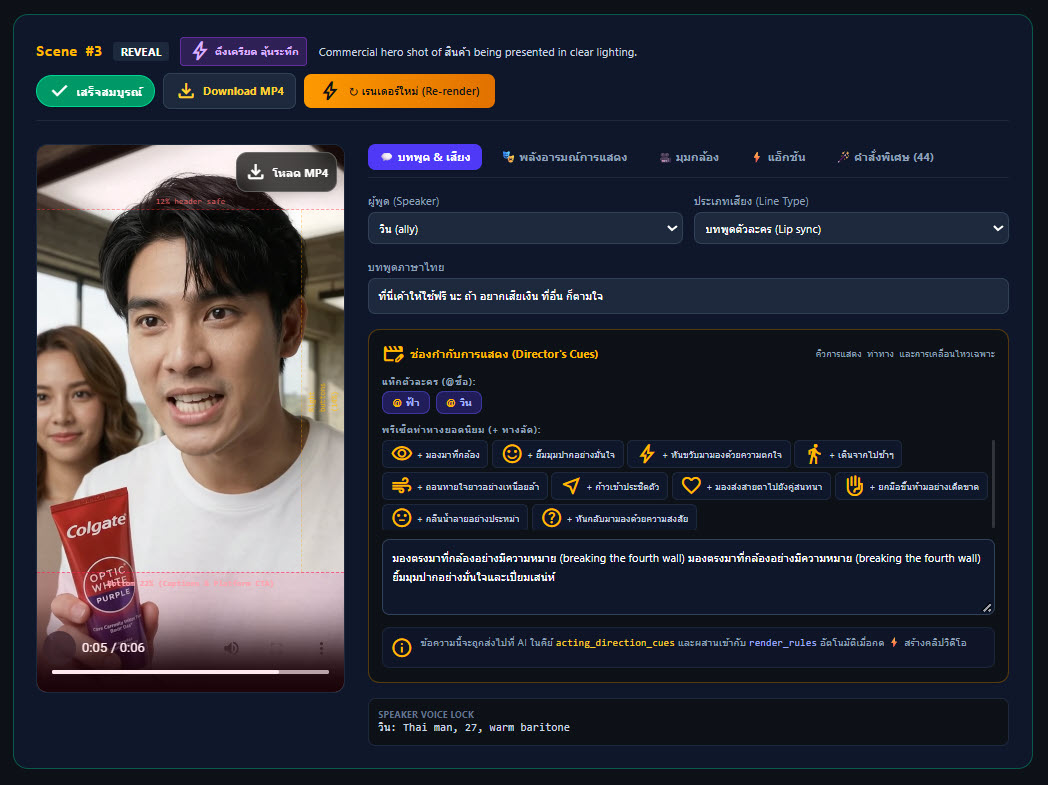Add the wind-icon long sigh preset

(x=465, y=486)
